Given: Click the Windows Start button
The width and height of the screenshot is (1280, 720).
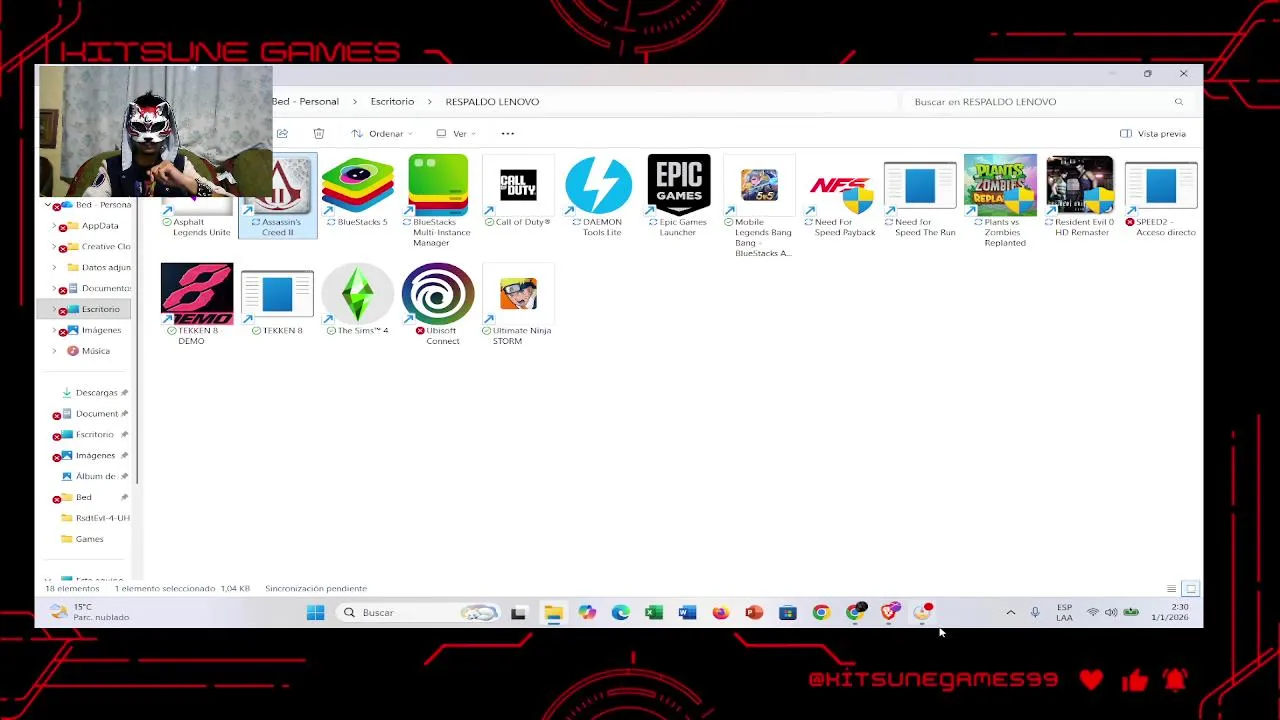Looking at the screenshot, I should [x=315, y=612].
